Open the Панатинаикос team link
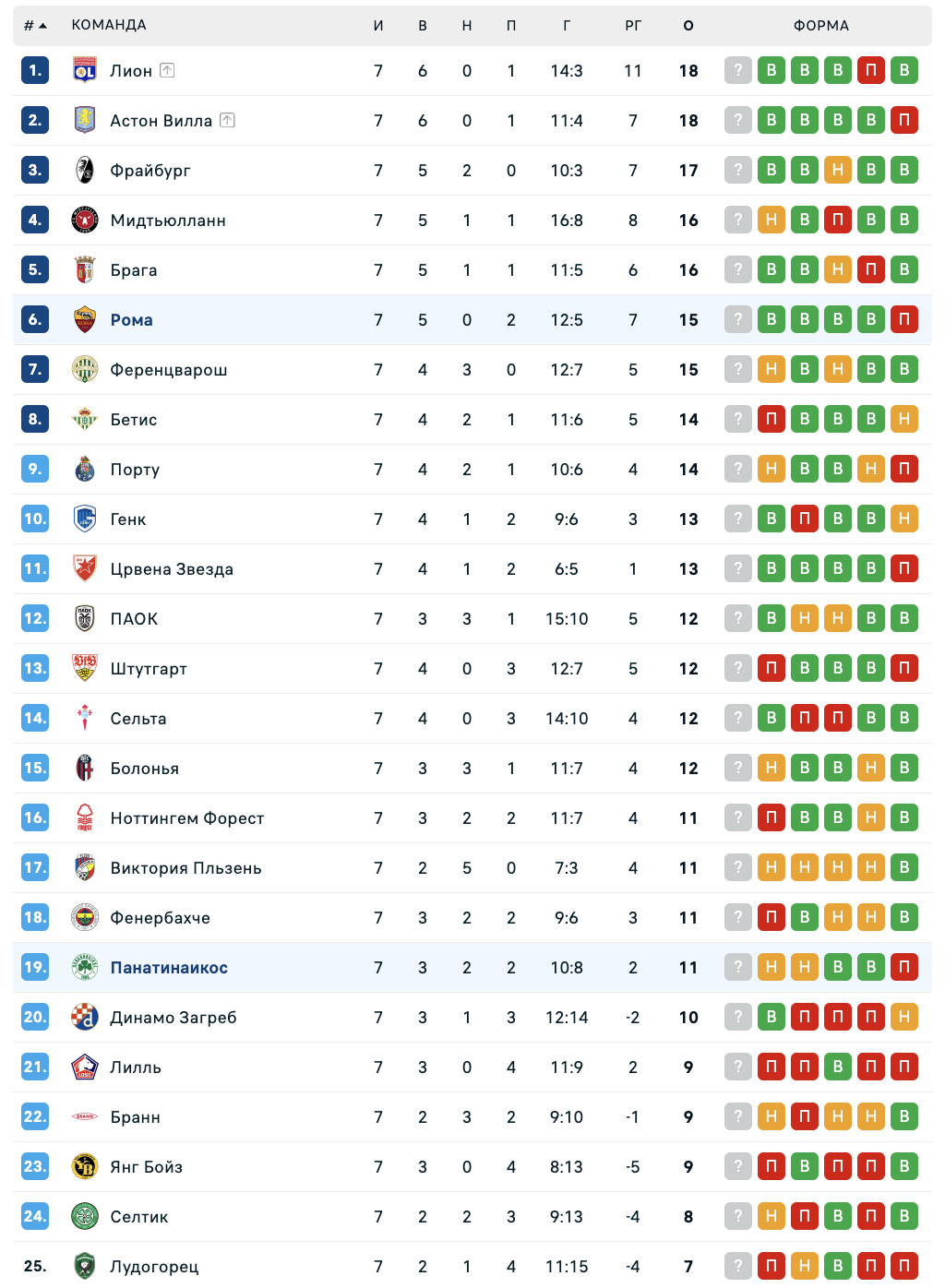This screenshot has height=1288, width=945. coord(169,968)
